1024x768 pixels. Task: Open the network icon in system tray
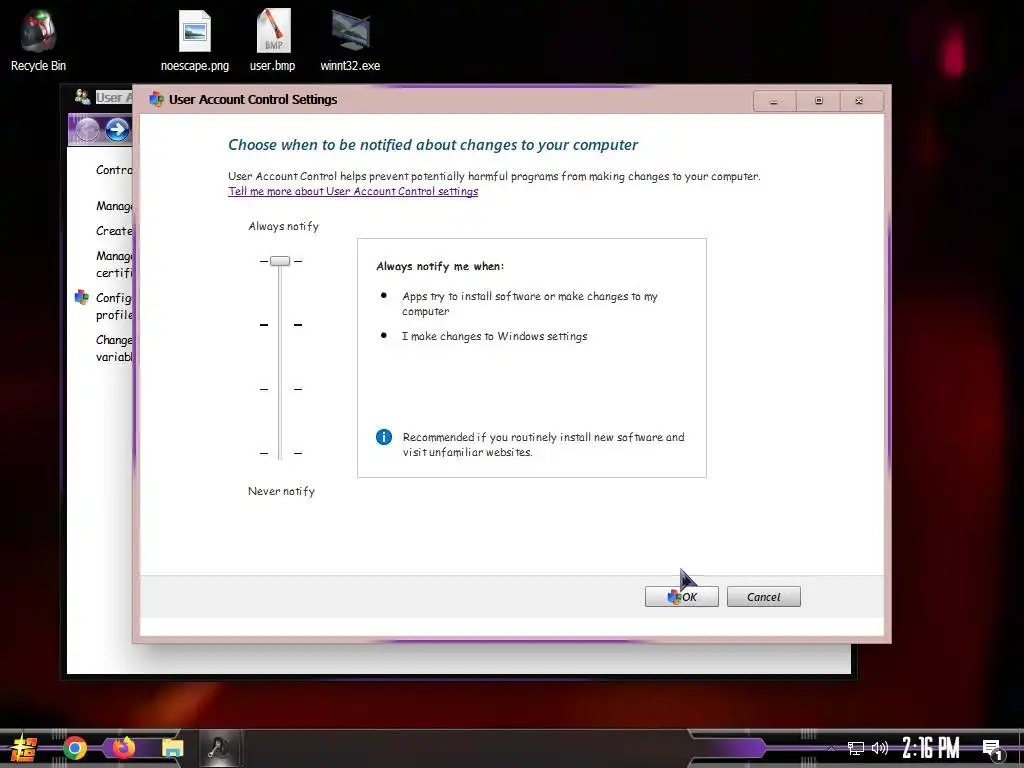[x=856, y=748]
